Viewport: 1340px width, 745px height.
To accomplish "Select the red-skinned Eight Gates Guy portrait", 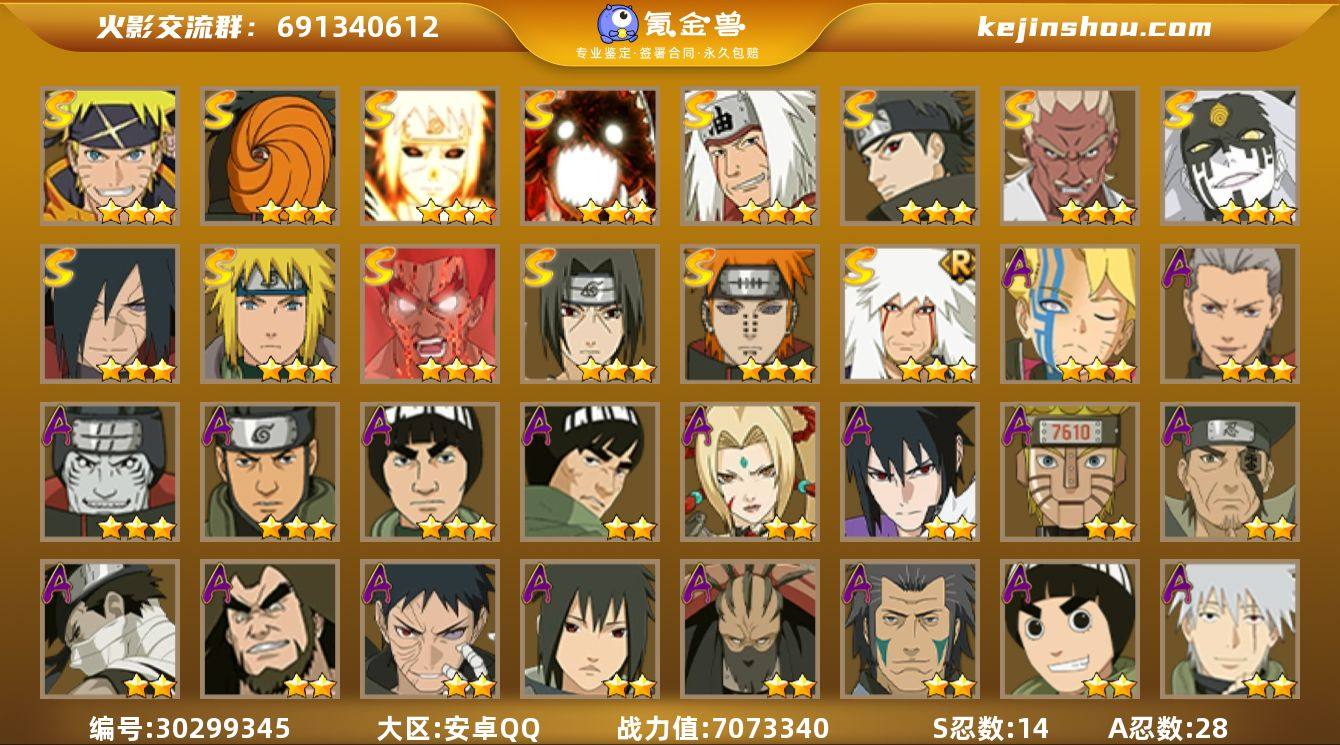I will point(430,314).
